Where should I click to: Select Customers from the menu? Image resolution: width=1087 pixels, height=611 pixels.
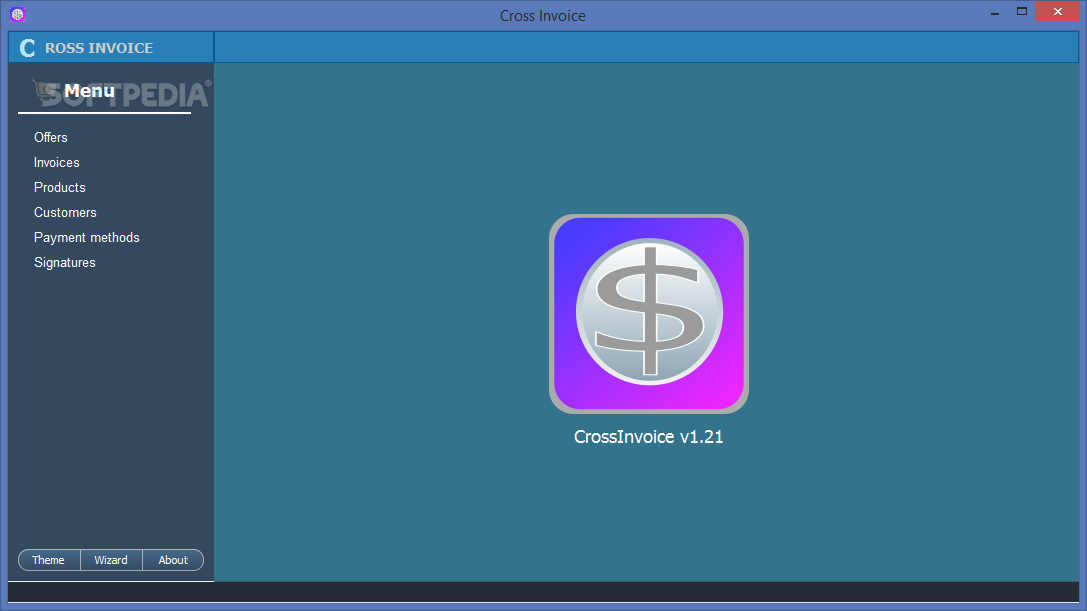coord(65,212)
